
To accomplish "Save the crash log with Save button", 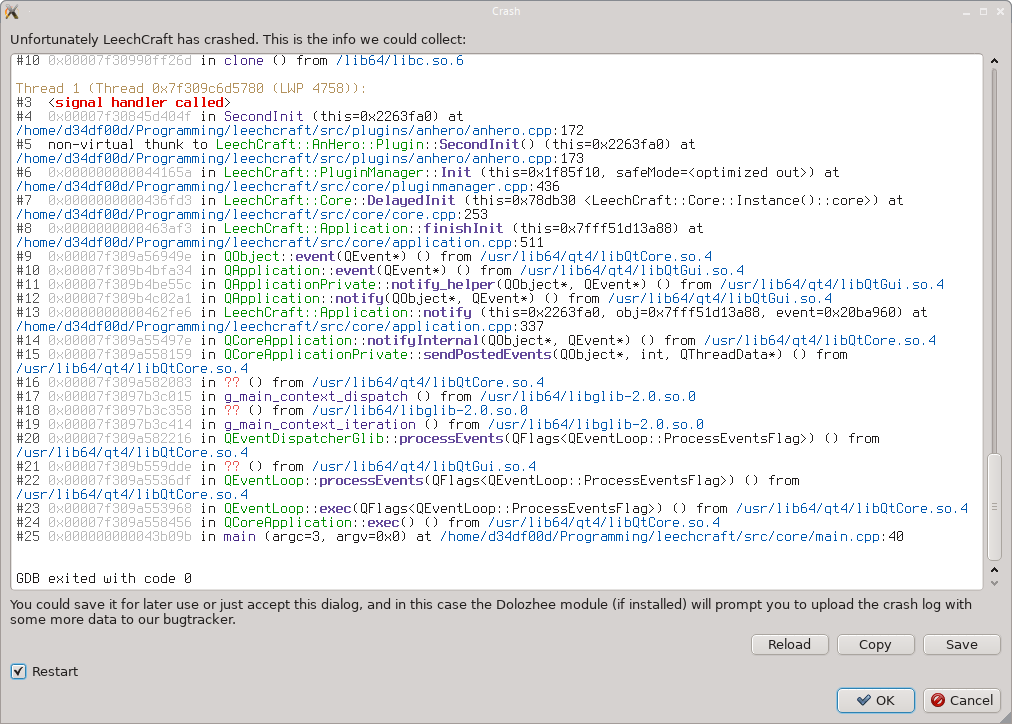I will (x=962, y=645).
